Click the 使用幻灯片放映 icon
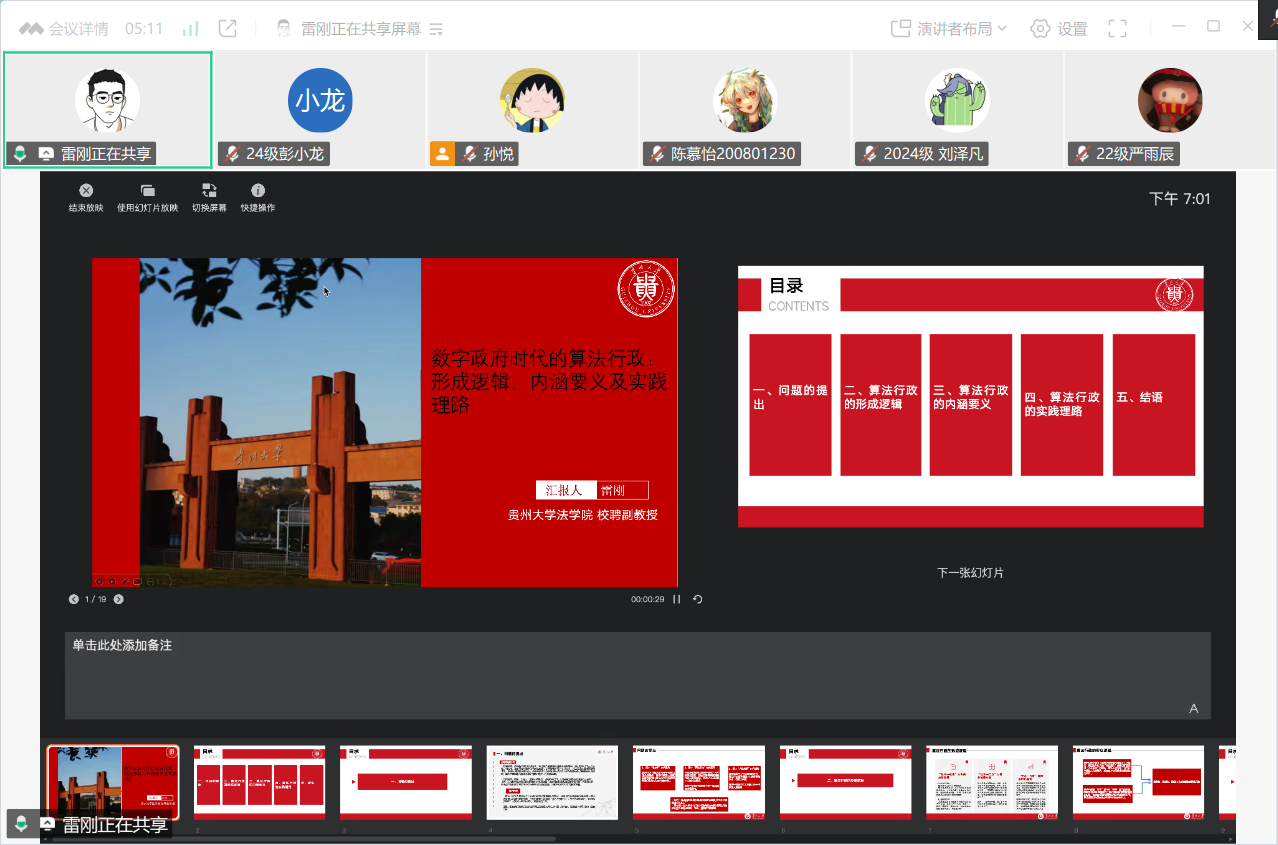 147,191
